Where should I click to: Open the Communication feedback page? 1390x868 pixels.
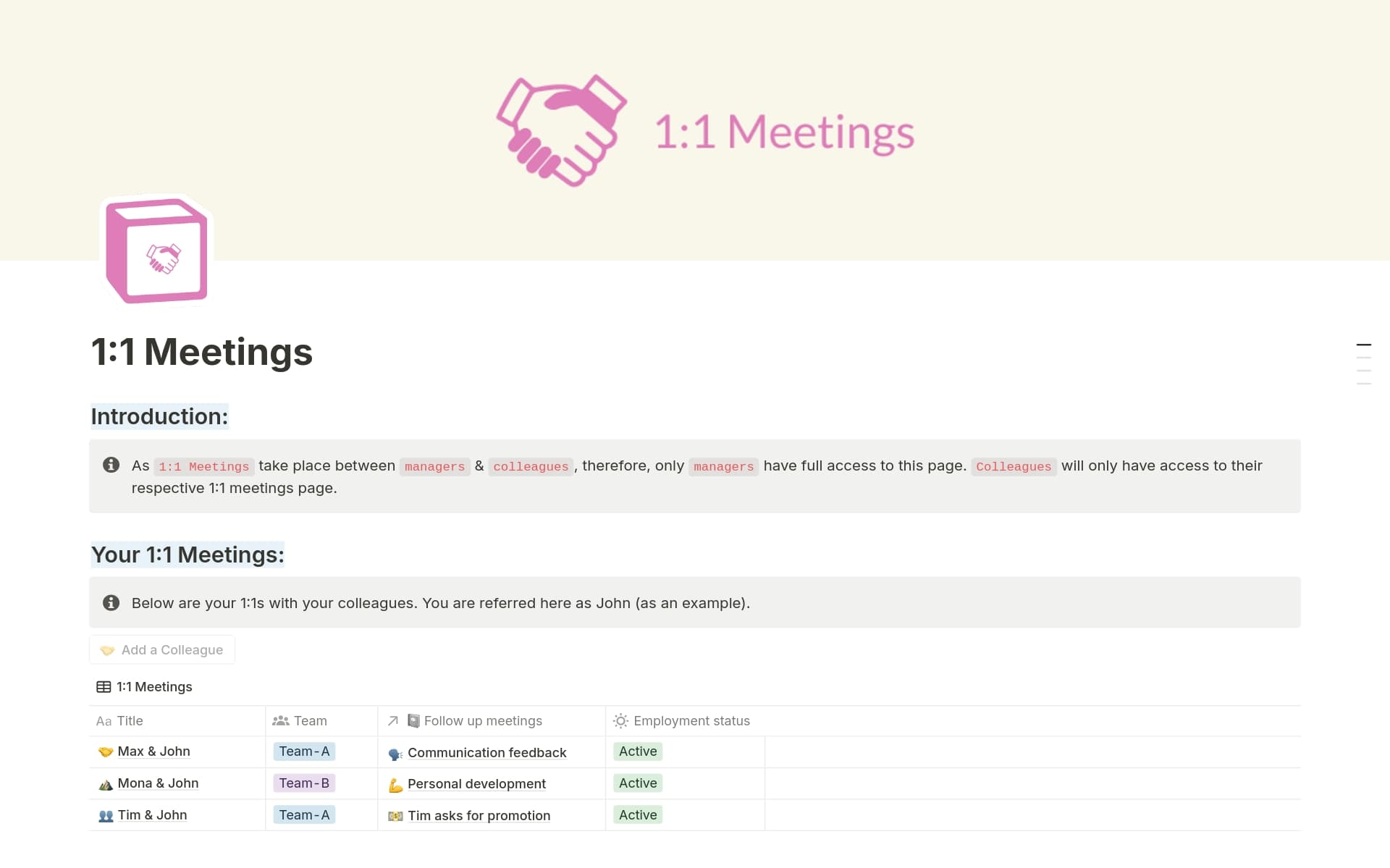[x=486, y=752]
